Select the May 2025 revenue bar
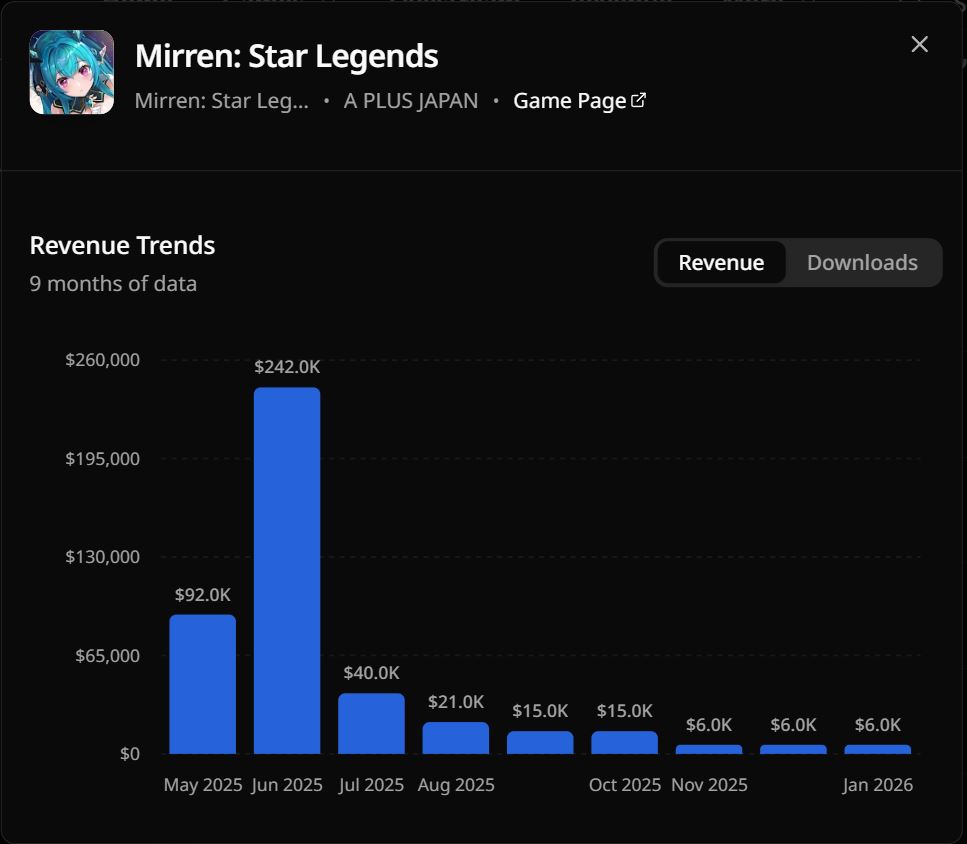This screenshot has height=844, width=967. point(203,684)
